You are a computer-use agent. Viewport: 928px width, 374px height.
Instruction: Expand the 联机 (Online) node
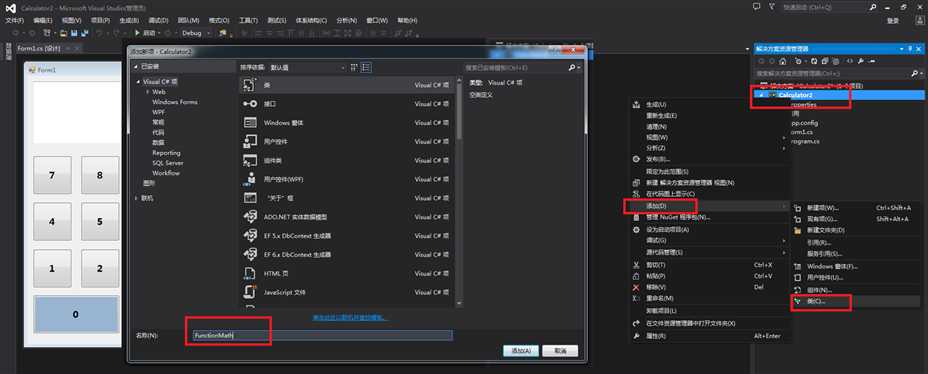[x=137, y=198]
